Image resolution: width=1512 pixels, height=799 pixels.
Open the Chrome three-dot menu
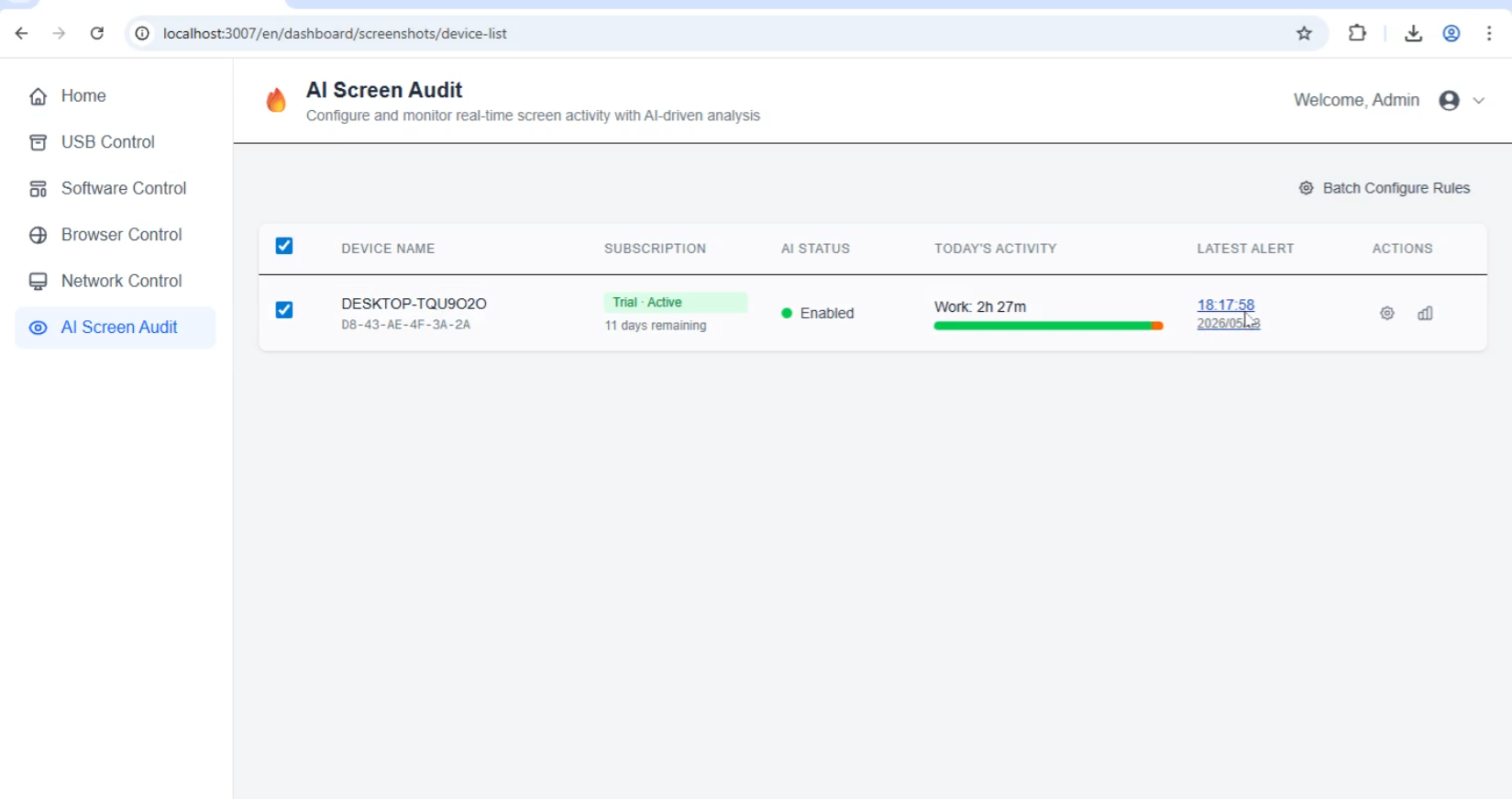pyautogui.click(x=1489, y=34)
